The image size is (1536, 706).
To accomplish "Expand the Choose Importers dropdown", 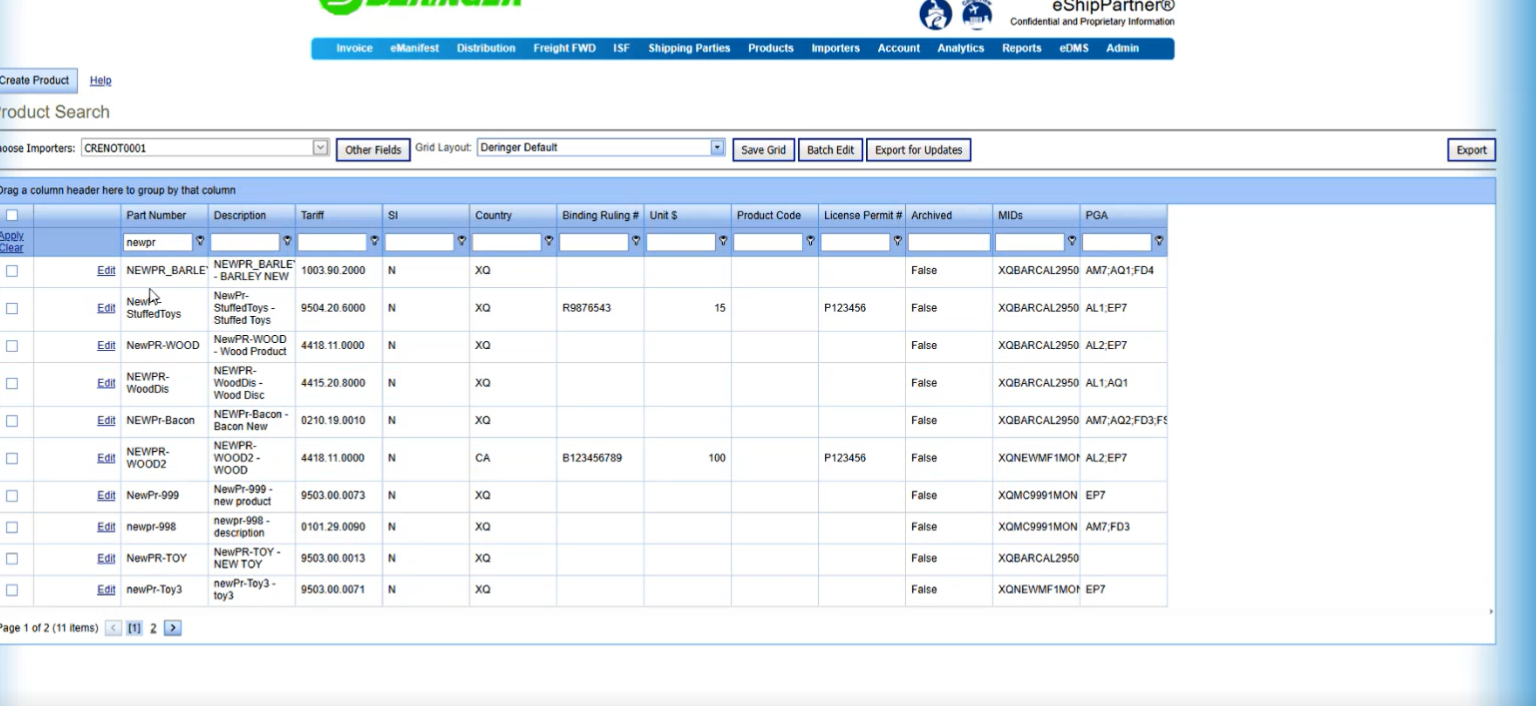I will click(x=320, y=148).
